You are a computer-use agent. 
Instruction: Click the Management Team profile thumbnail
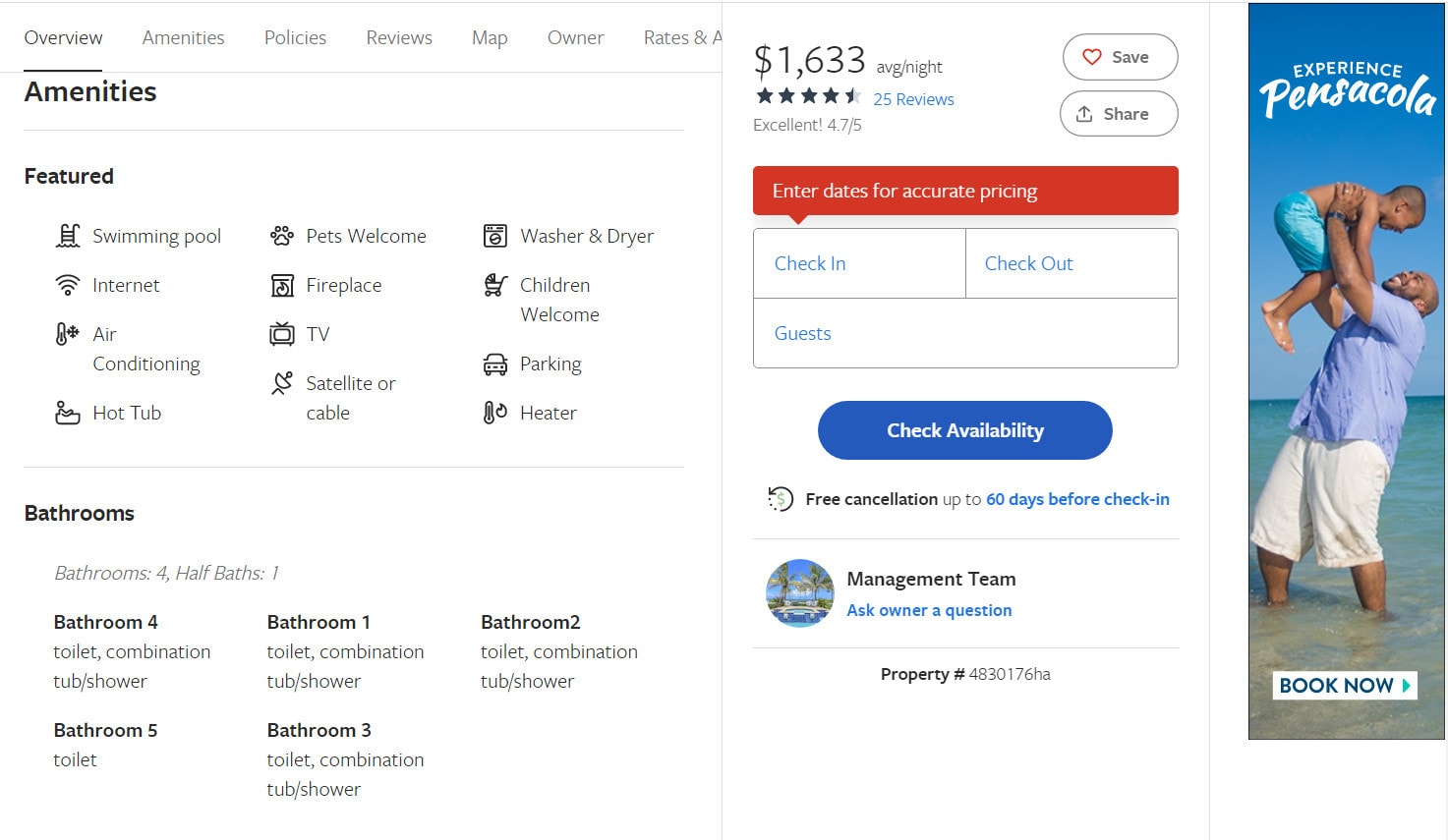[799, 593]
